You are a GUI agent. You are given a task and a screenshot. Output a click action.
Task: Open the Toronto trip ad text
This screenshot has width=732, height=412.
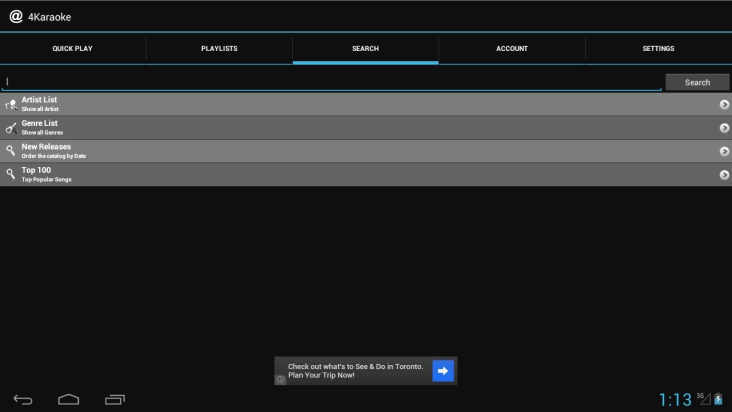tap(356, 371)
